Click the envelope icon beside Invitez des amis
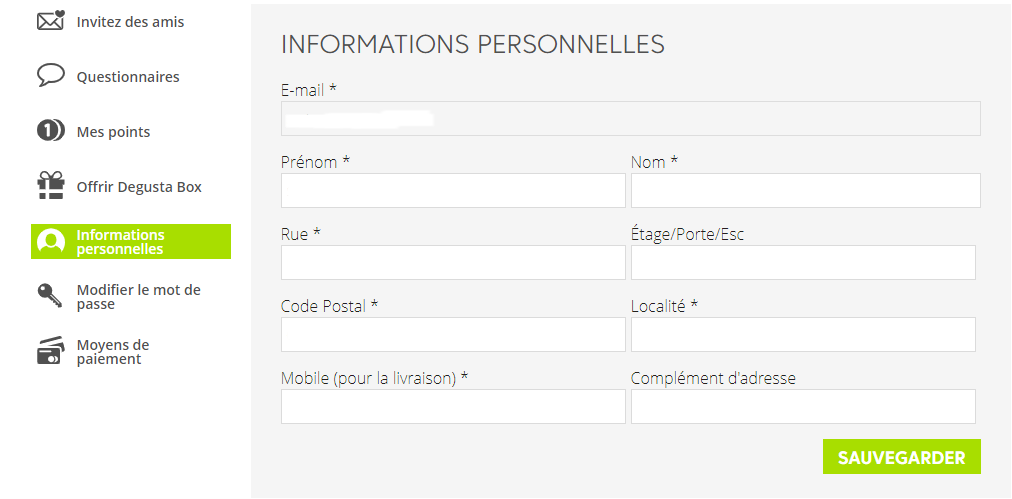This screenshot has width=1012, height=499. pyautogui.click(x=50, y=21)
